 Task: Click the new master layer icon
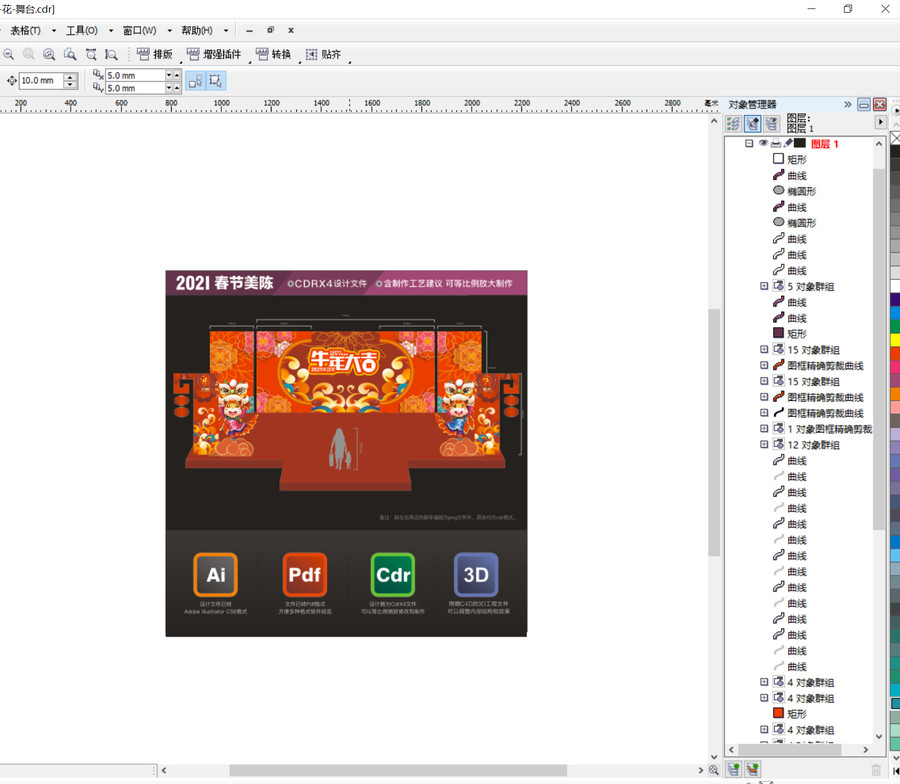[752, 769]
